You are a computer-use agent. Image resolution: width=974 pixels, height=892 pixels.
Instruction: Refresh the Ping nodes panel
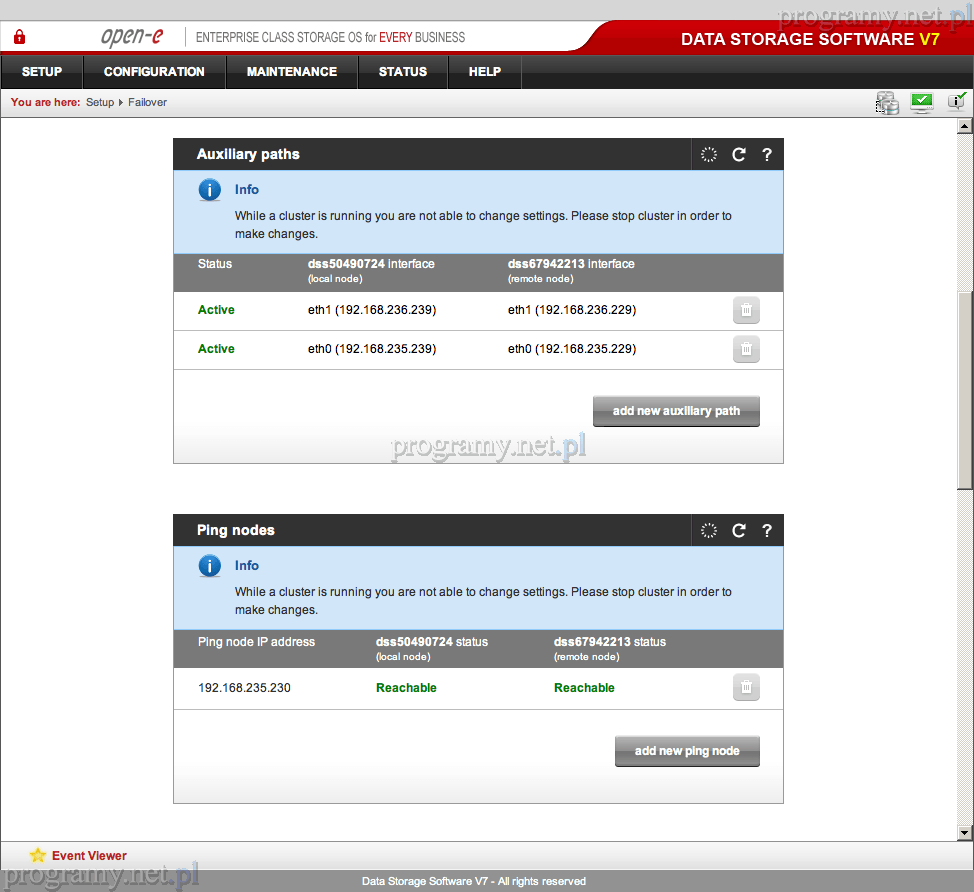click(x=739, y=530)
